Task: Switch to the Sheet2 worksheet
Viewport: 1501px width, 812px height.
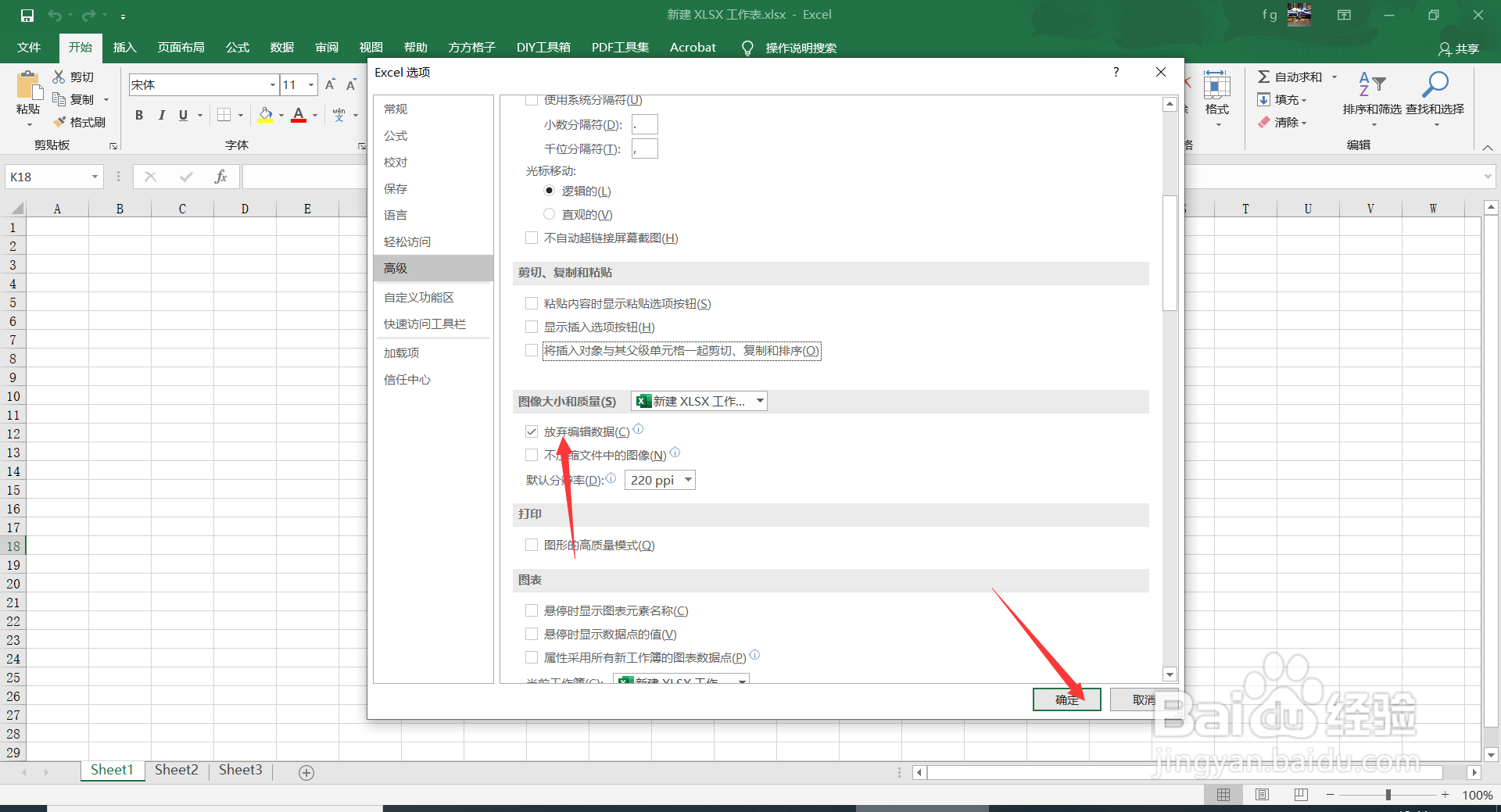Action: point(176,770)
